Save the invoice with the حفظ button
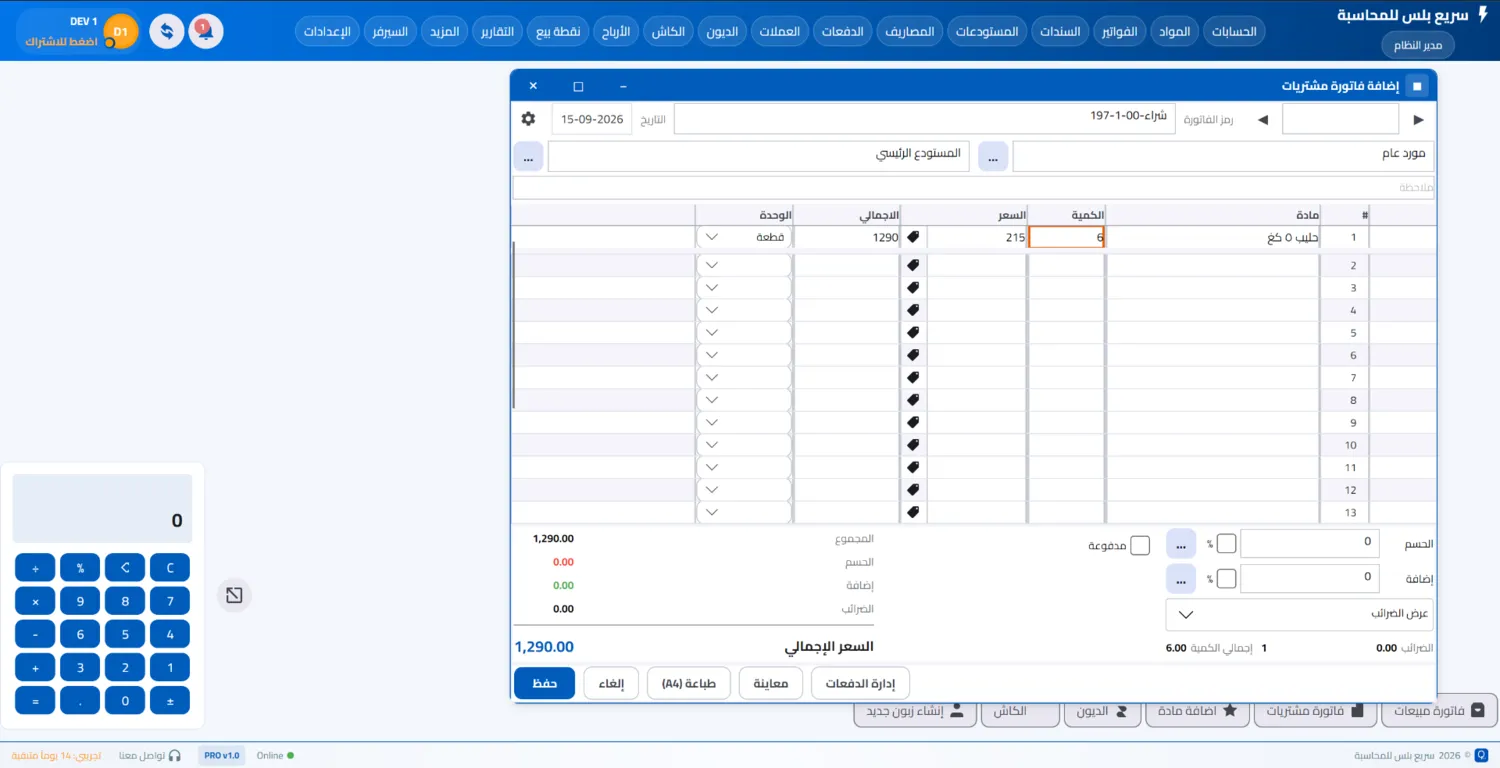 (x=545, y=683)
